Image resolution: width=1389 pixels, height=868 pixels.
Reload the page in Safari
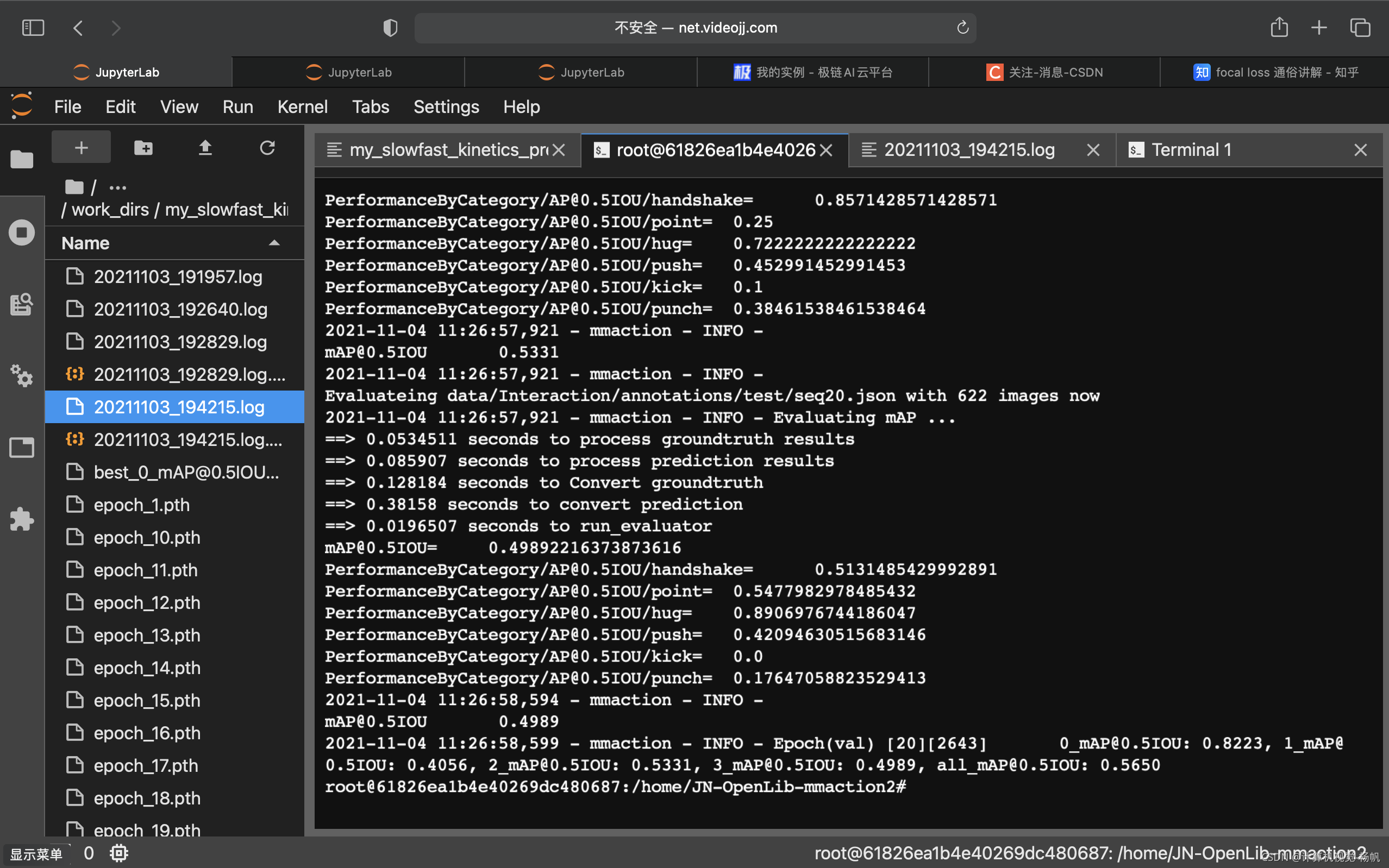pos(962,28)
